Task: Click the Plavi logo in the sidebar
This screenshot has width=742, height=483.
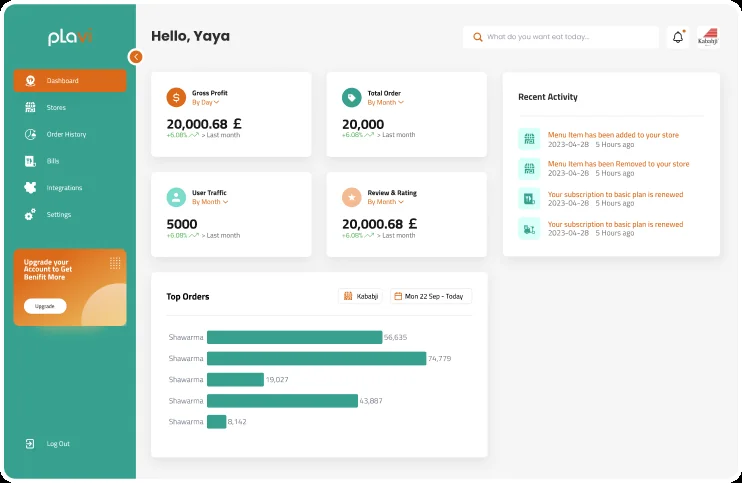Action: [x=70, y=37]
